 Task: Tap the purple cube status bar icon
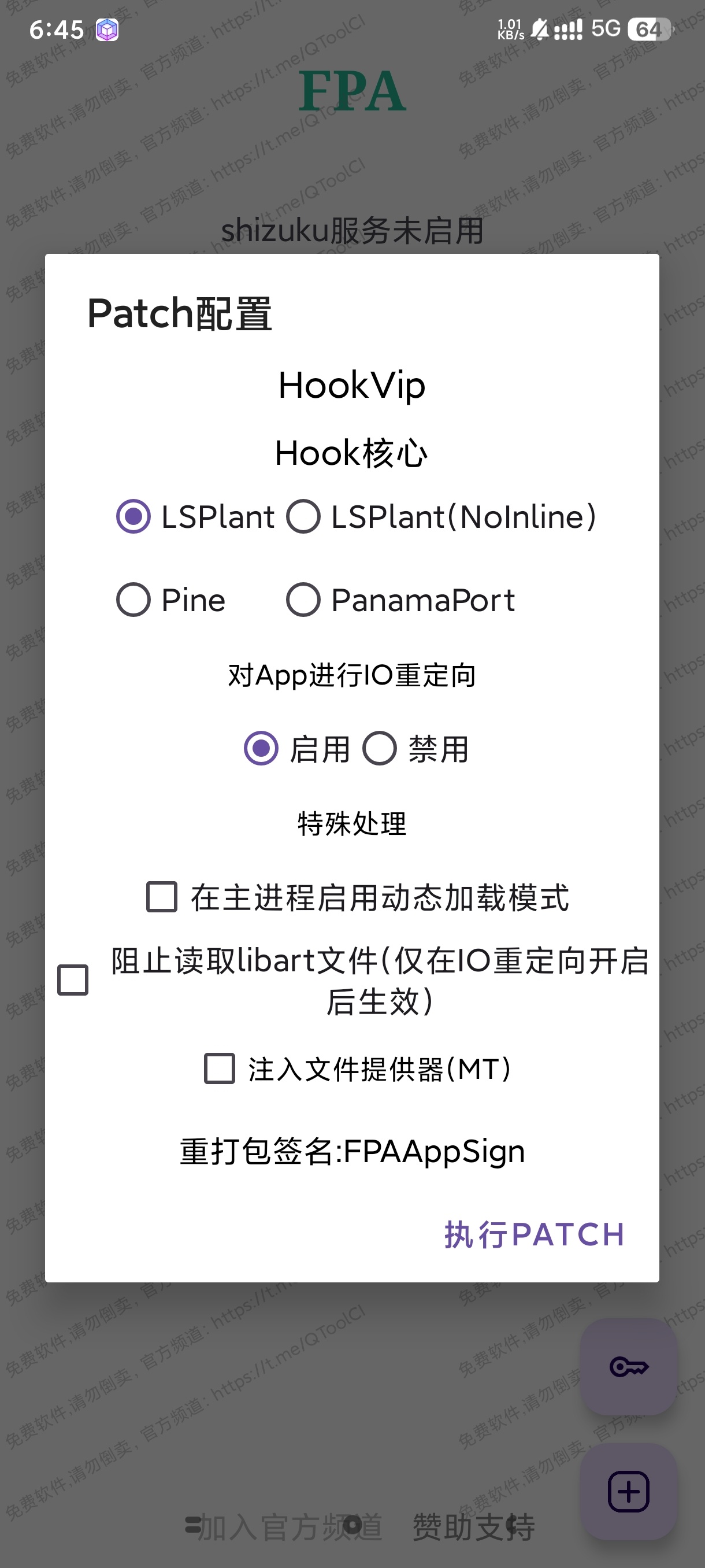pos(107,30)
